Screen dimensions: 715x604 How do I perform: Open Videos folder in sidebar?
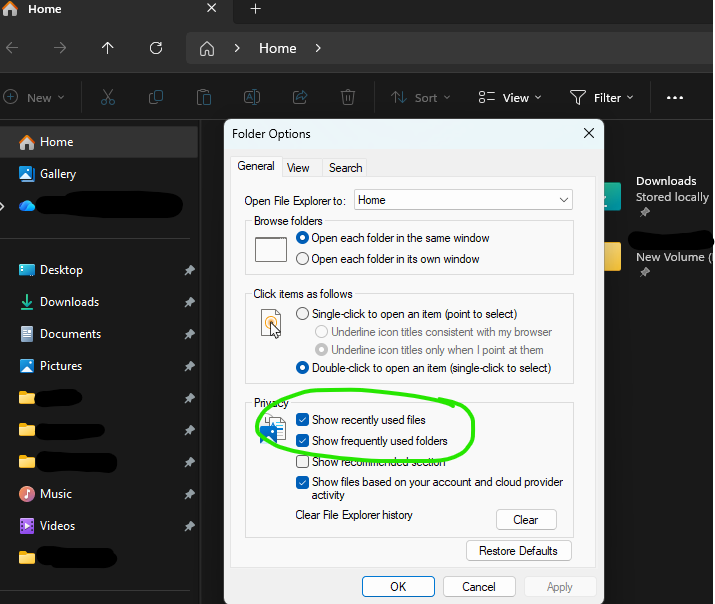click(47, 526)
